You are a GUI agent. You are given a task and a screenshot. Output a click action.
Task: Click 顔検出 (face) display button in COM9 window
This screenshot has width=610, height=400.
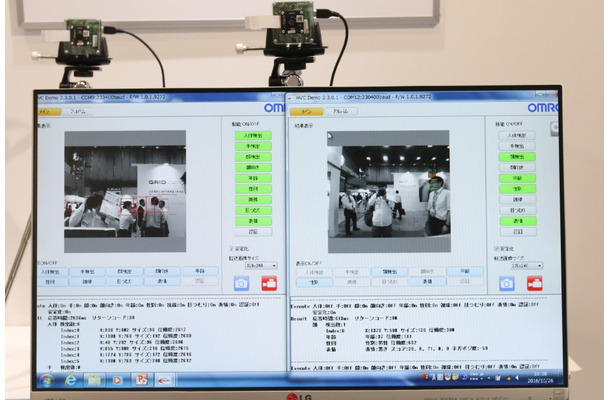pyautogui.click(x=124, y=272)
